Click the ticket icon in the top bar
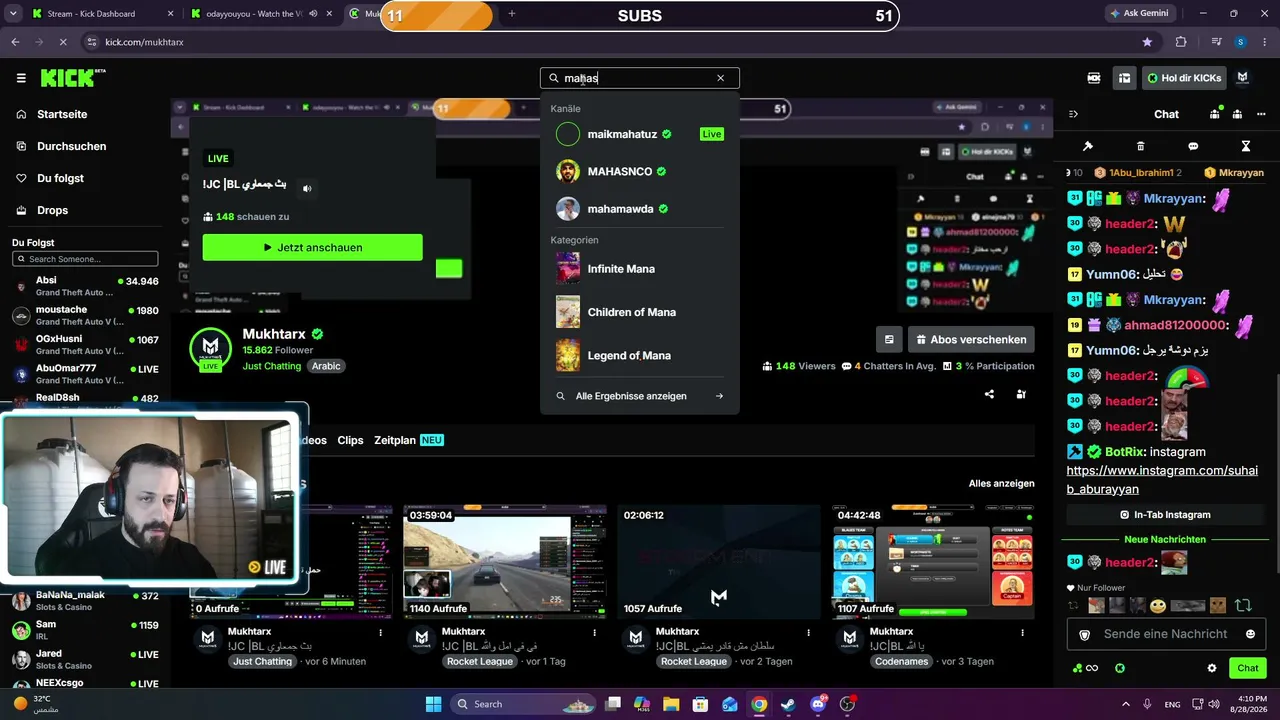This screenshot has width=1280, height=720. point(1094,78)
